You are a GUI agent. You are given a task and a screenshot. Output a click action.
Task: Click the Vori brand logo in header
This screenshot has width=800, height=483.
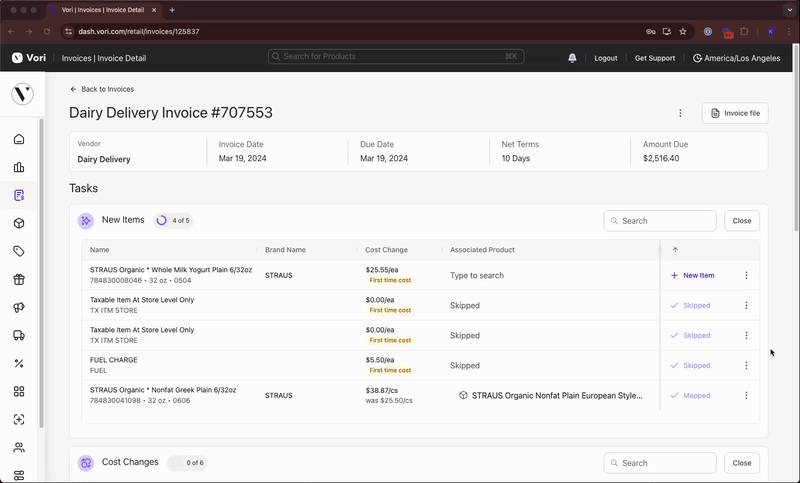[x=29, y=58]
